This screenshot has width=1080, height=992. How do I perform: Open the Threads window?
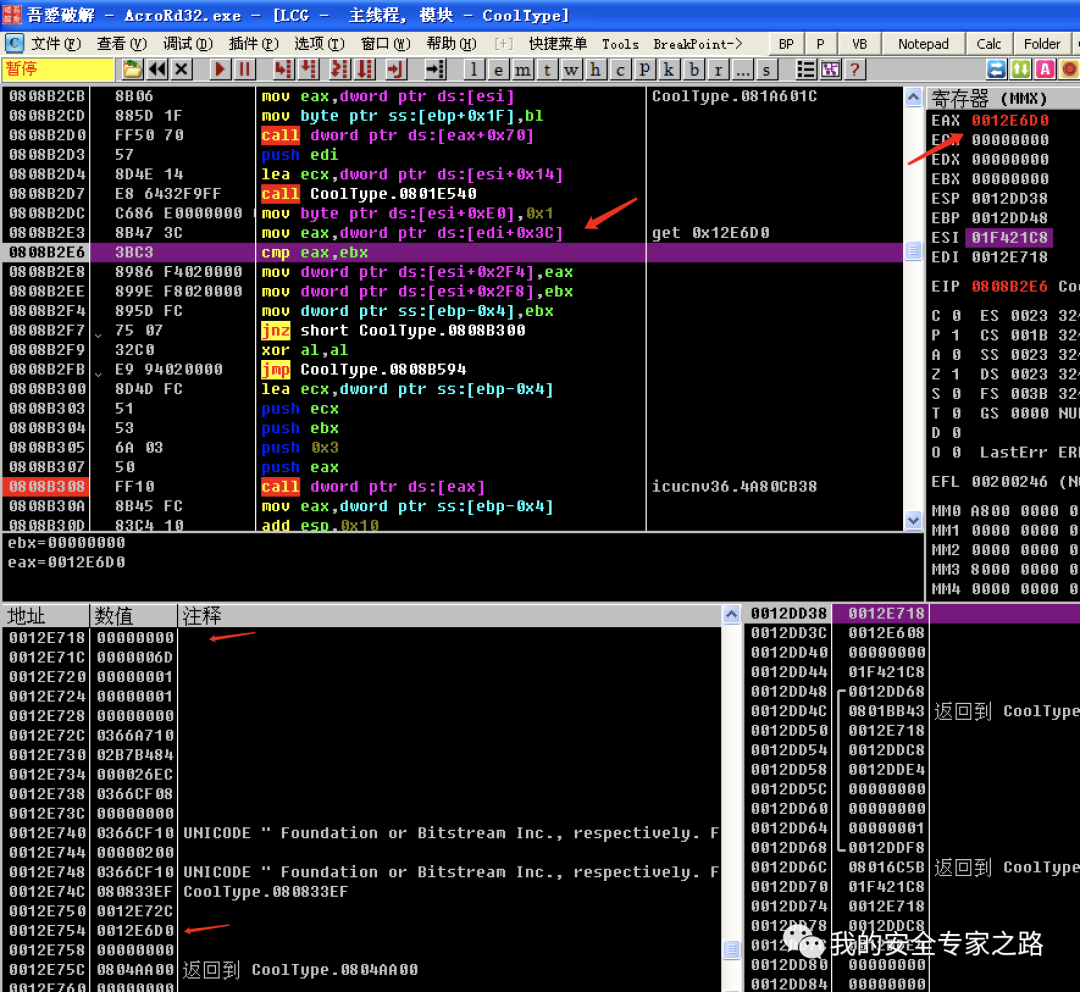click(x=546, y=69)
